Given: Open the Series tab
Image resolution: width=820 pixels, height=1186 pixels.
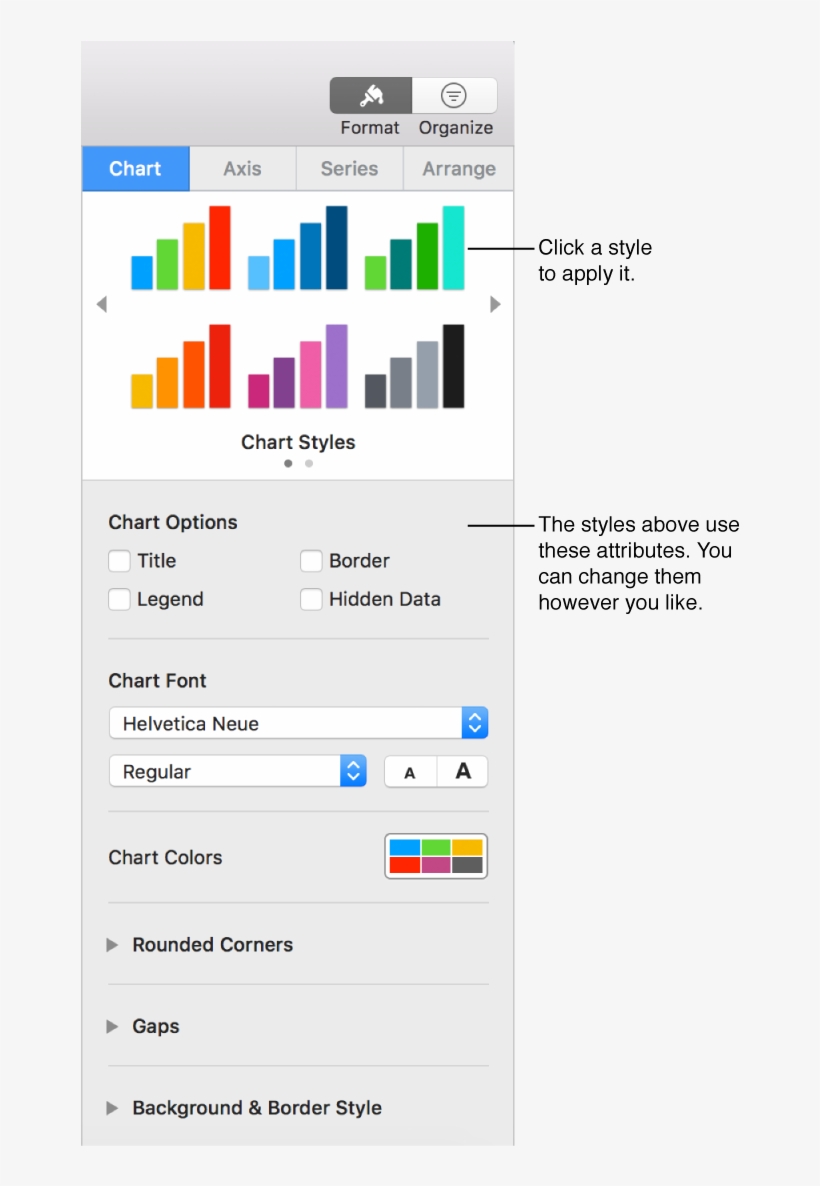Looking at the screenshot, I should [x=349, y=168].
